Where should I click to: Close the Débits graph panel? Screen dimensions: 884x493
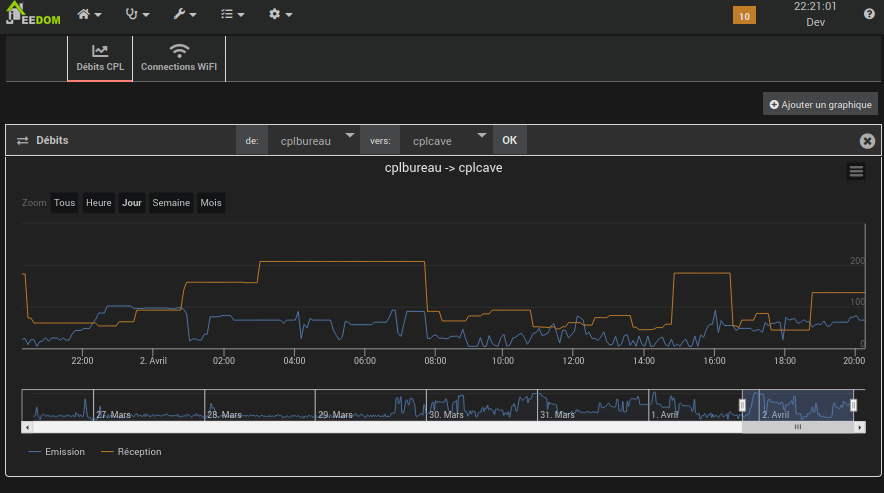click(867, 141)
